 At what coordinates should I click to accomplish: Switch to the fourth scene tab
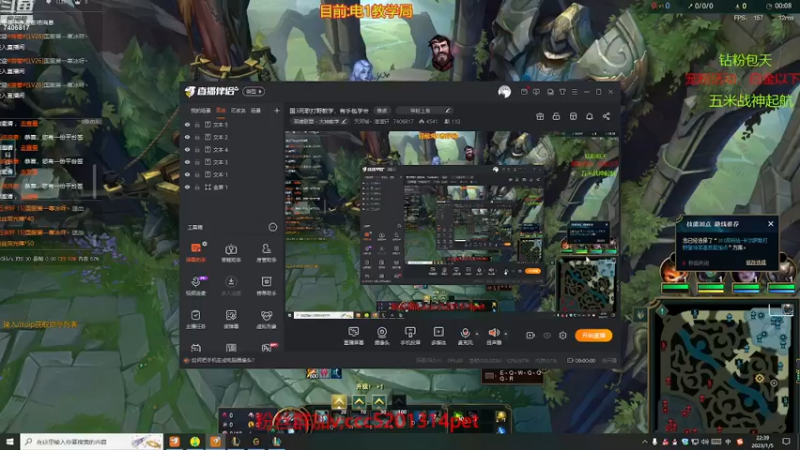256,111
